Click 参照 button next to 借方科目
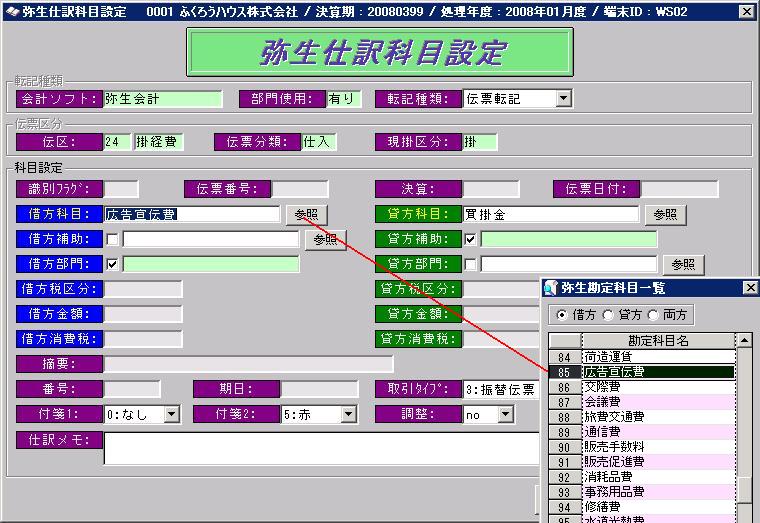The width and height of the screenshot is (760, 523). 306,214
